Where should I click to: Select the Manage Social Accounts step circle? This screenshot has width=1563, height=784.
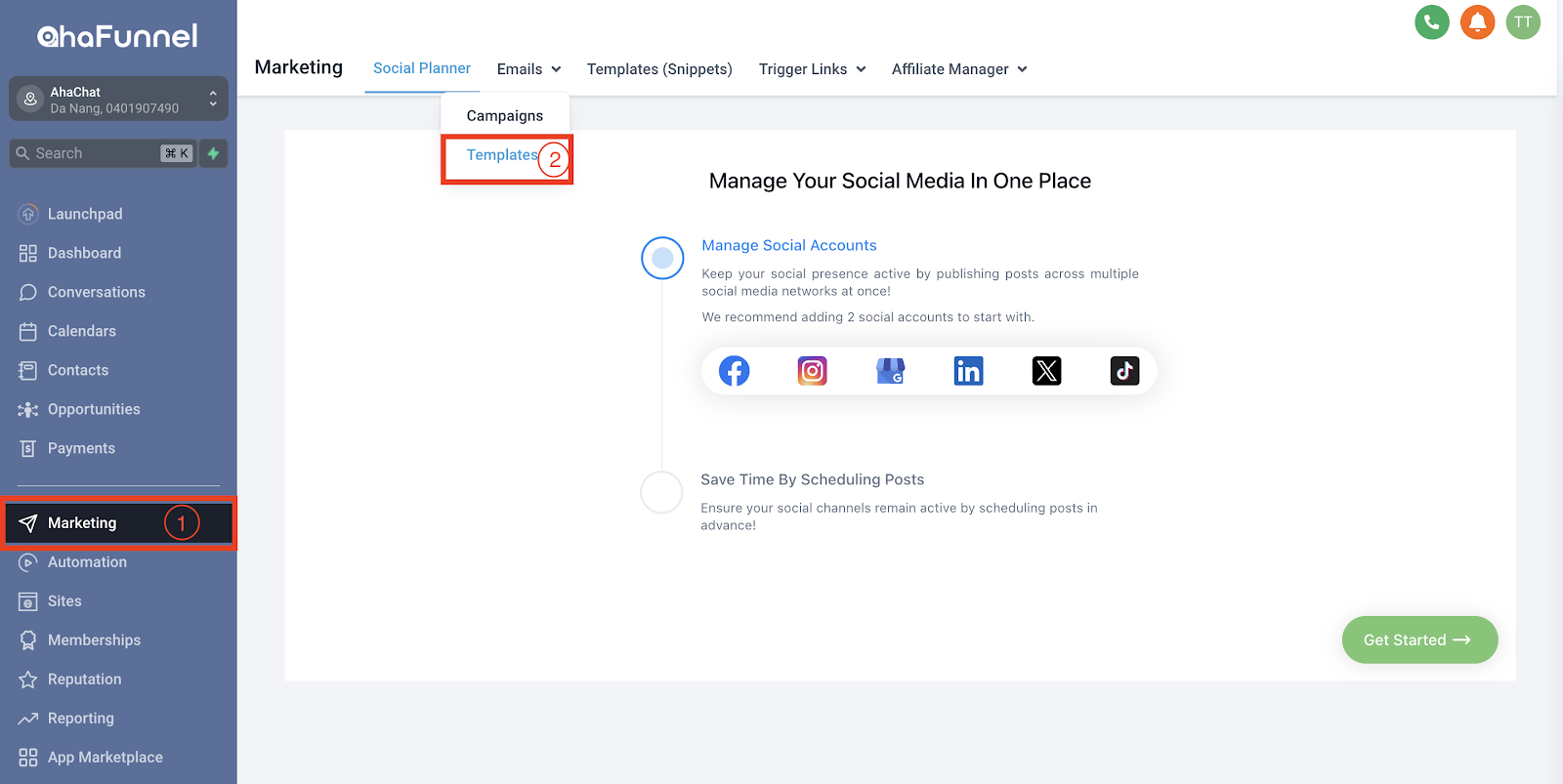click(x=662, y=258)
